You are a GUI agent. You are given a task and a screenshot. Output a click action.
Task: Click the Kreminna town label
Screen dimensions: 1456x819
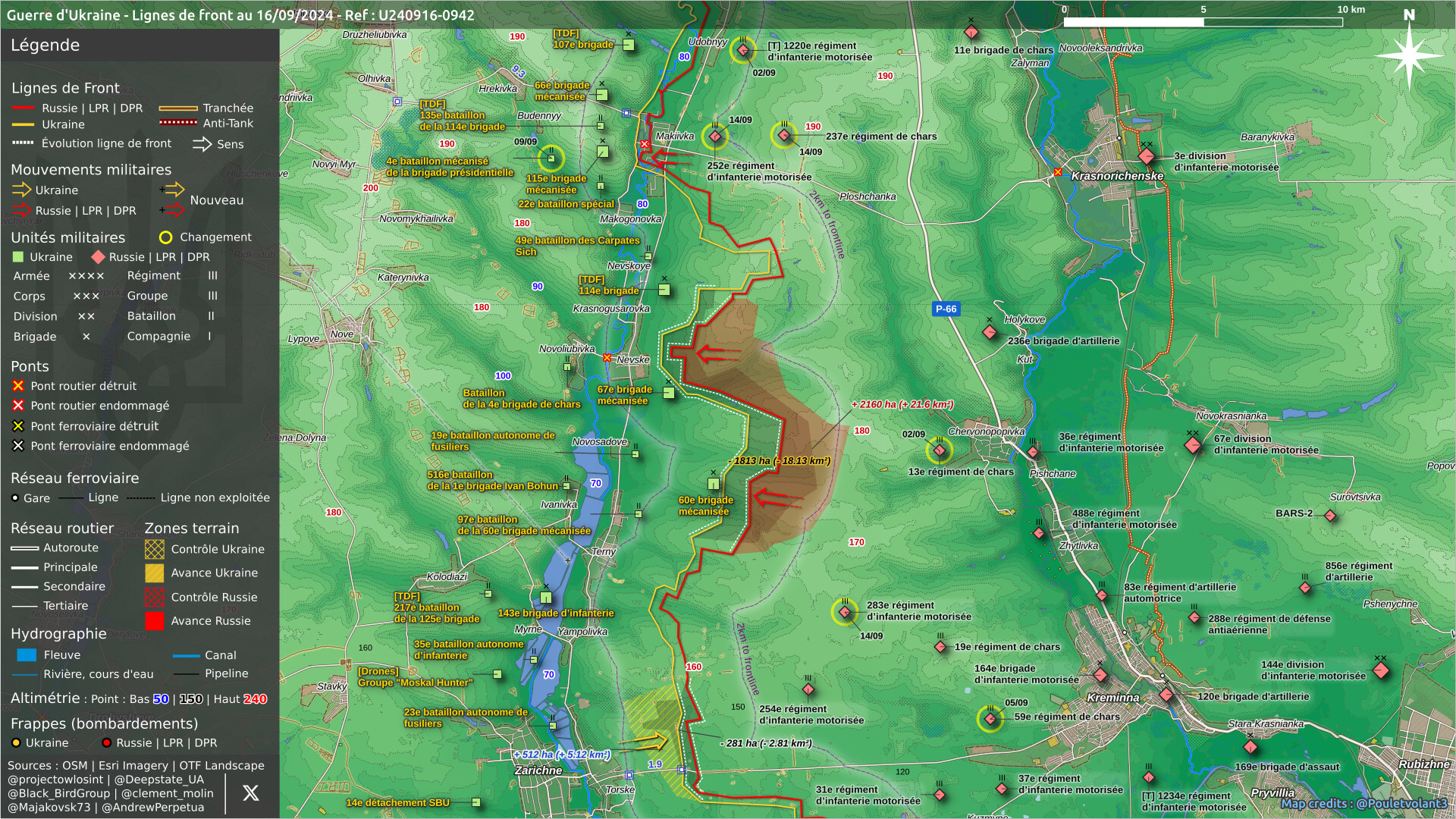click(1112, 698)
